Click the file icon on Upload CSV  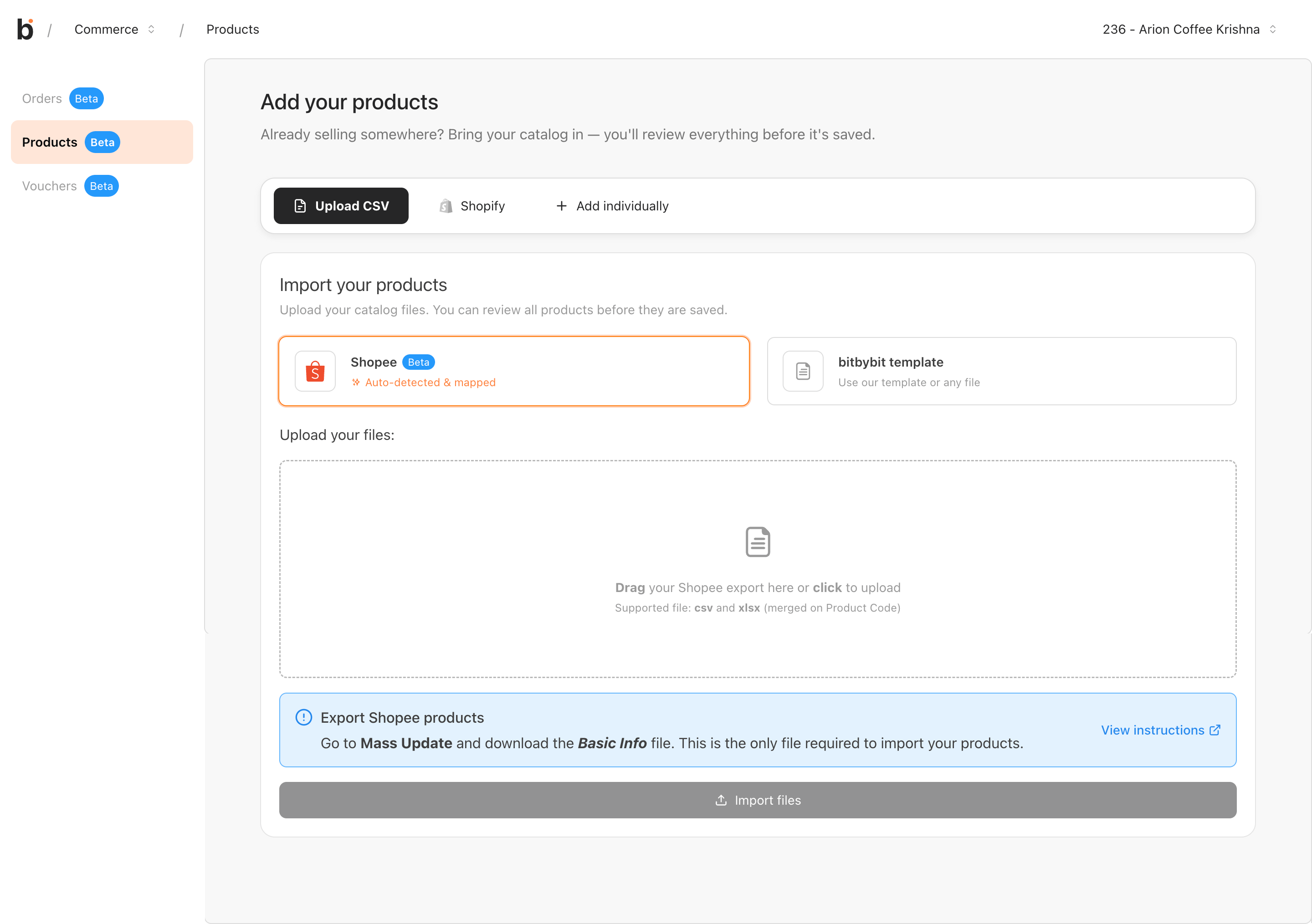coord(300,205)
